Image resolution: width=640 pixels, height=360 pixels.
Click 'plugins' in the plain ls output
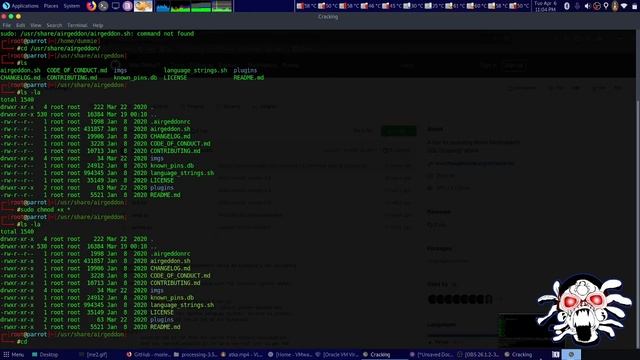[x=245, y=70]
